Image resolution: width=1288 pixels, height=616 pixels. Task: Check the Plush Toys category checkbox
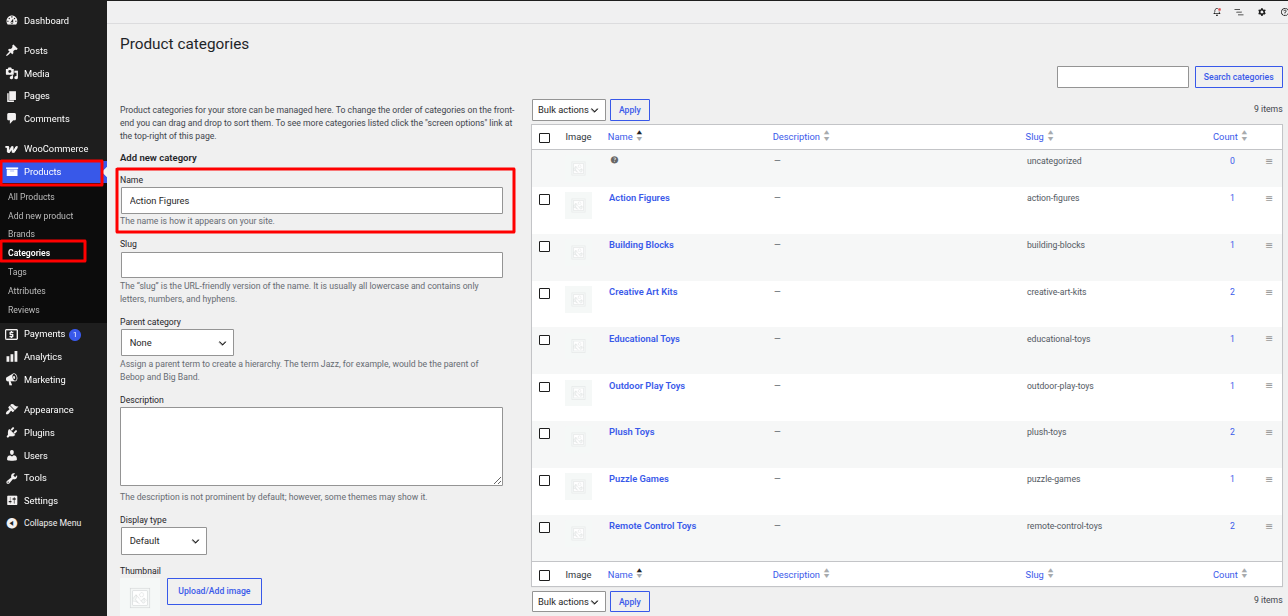pos(544,434)
